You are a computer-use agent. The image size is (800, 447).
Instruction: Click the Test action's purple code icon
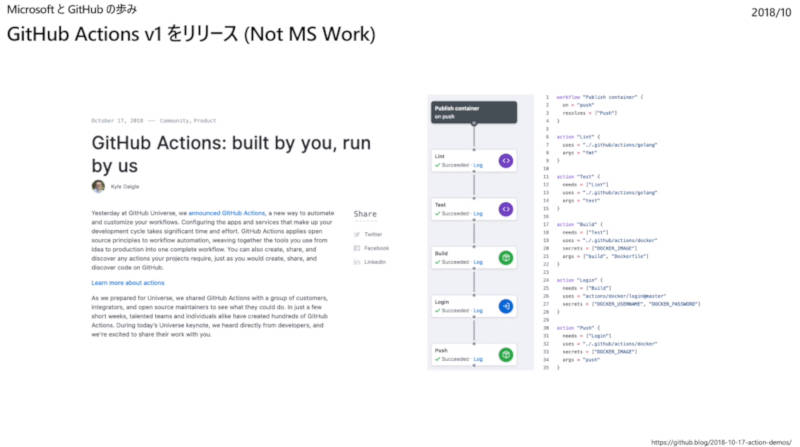[506, 209]
